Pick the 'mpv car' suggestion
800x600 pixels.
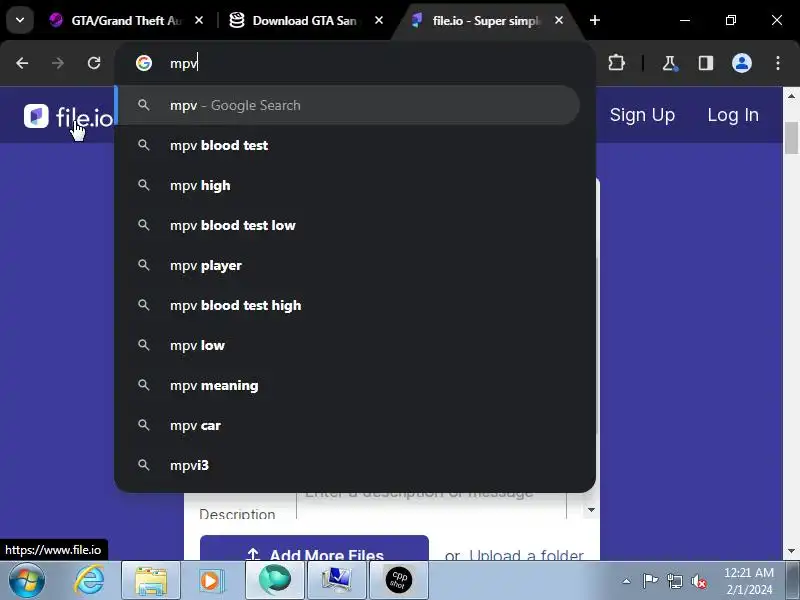tap(348, 426)
